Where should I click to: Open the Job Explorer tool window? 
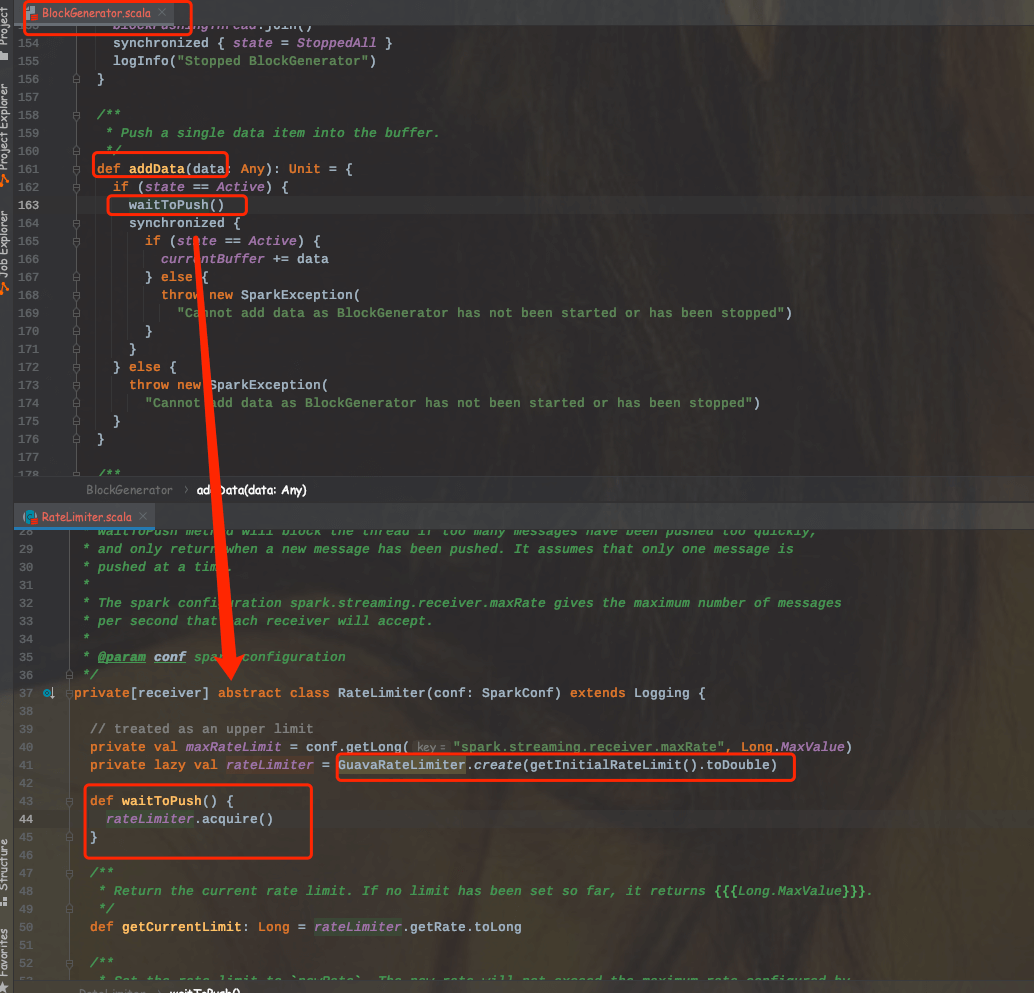[5, 251]
